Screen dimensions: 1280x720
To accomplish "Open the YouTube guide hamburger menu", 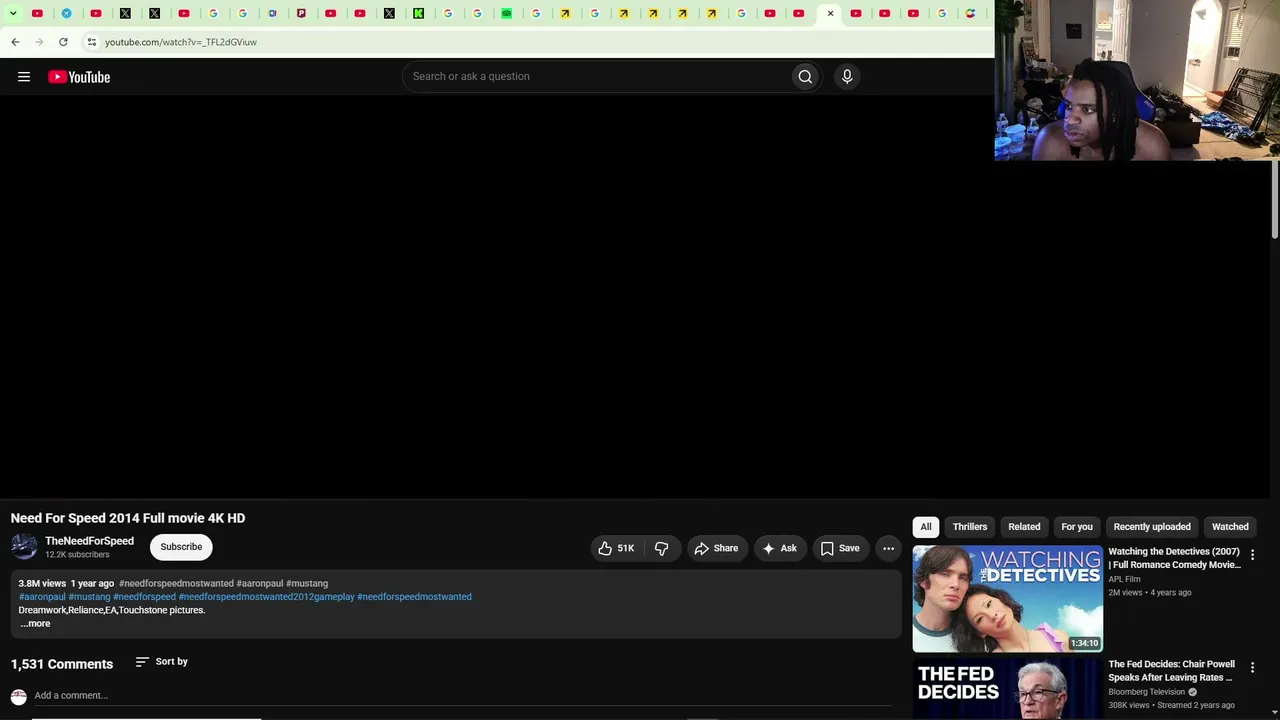I will click(24, 77).
